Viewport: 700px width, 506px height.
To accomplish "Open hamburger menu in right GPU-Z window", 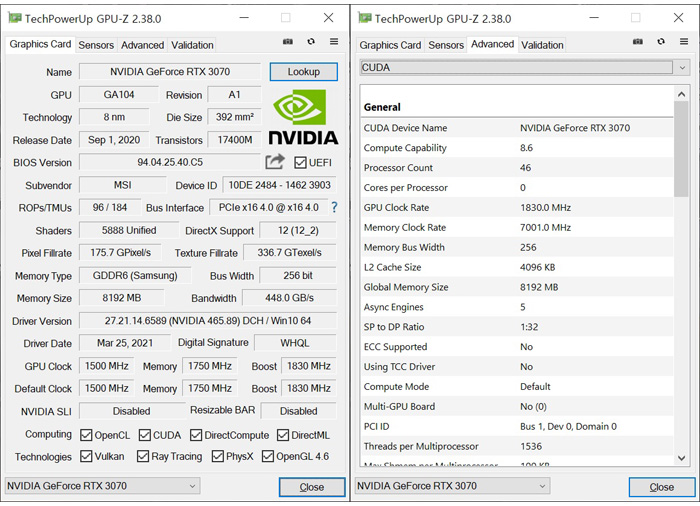I will (x=684, y=42).
